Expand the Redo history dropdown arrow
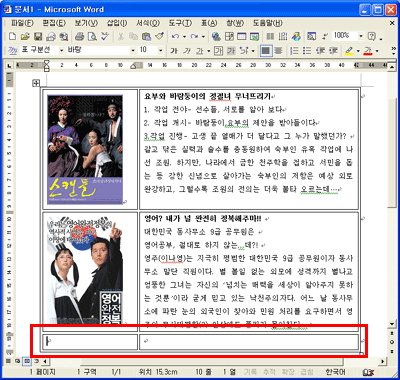Viewport: 400px width, 380px height. 203,36
